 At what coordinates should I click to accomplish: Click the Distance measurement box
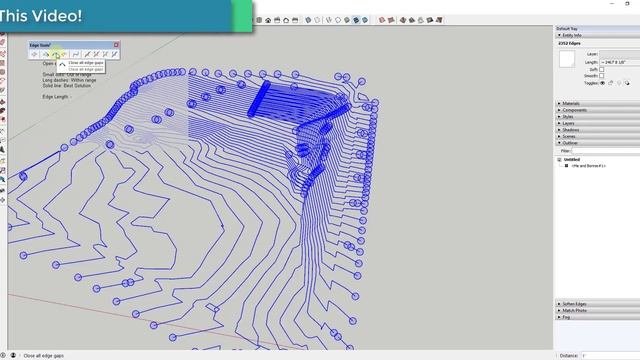click(x=611, y=356)
